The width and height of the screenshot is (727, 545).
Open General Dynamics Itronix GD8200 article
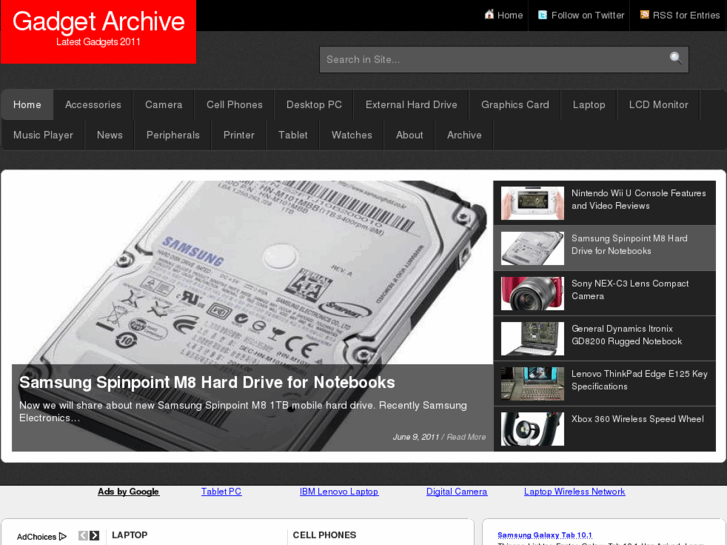point(626,335)
